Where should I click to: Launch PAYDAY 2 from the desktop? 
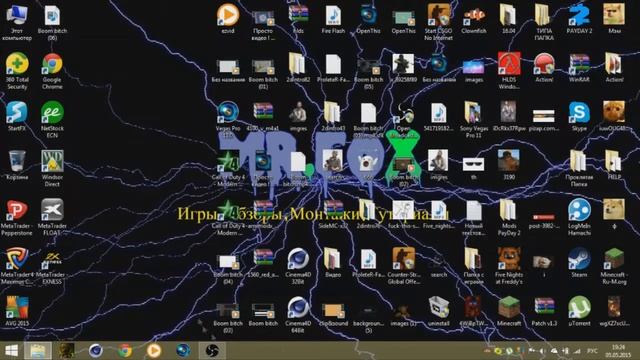coord(579,19)
